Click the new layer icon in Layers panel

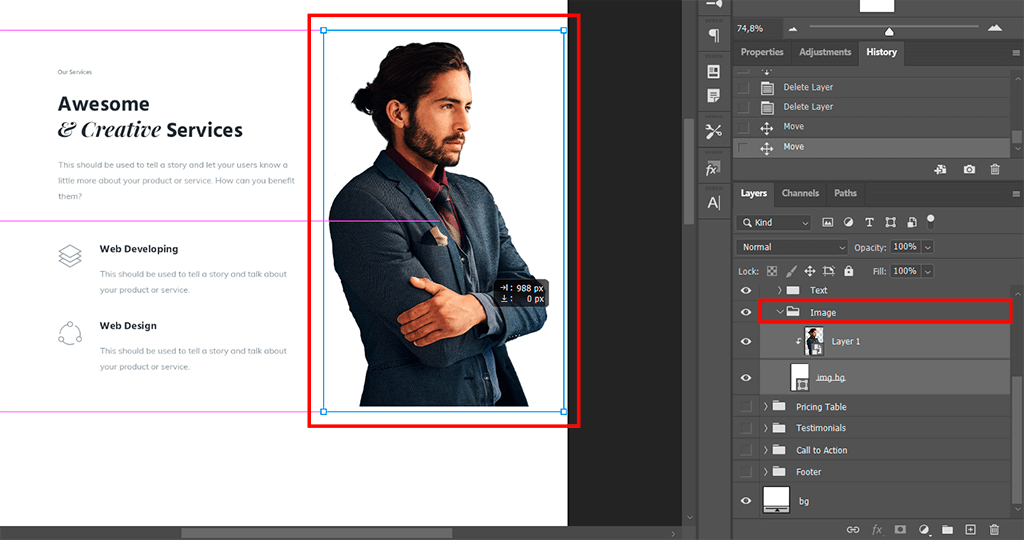point(969,529)
